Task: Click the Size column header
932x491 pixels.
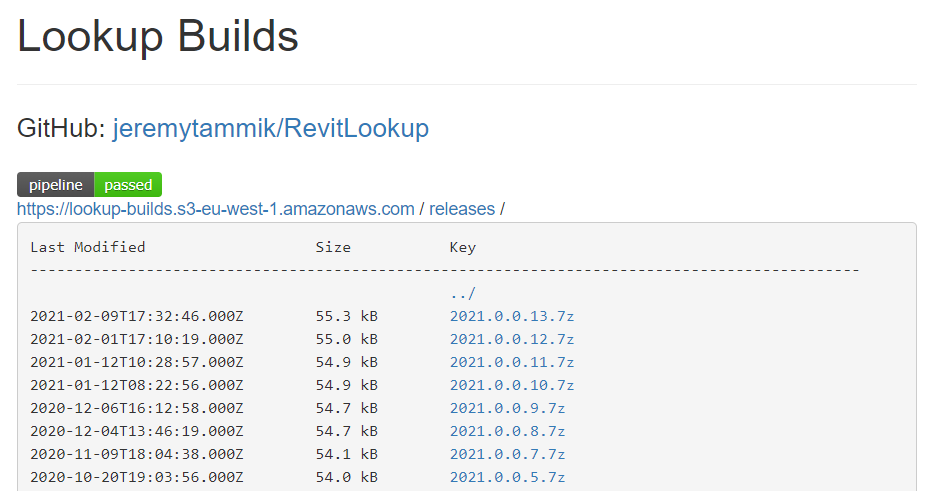Action: 333,247
